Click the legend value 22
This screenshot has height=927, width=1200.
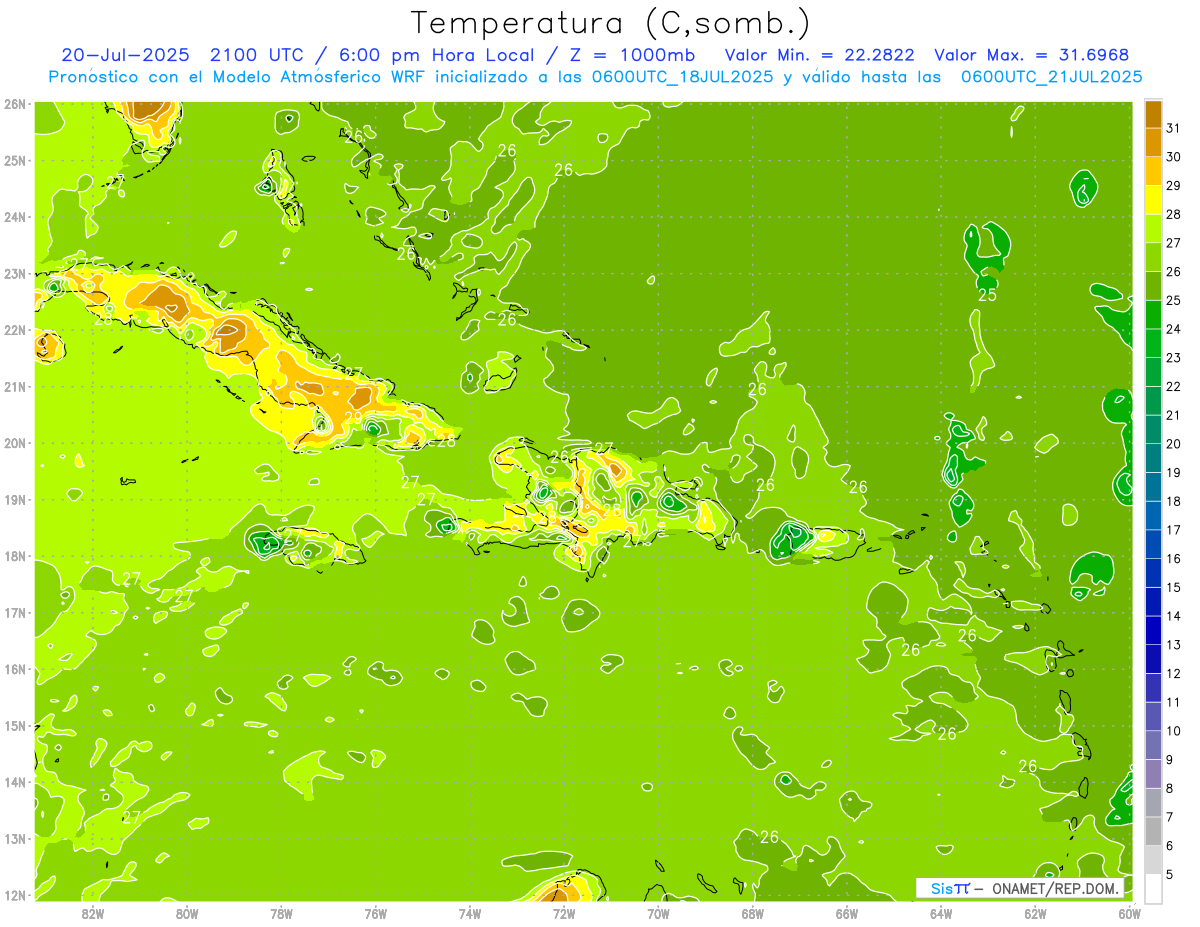pos(1174,386)
